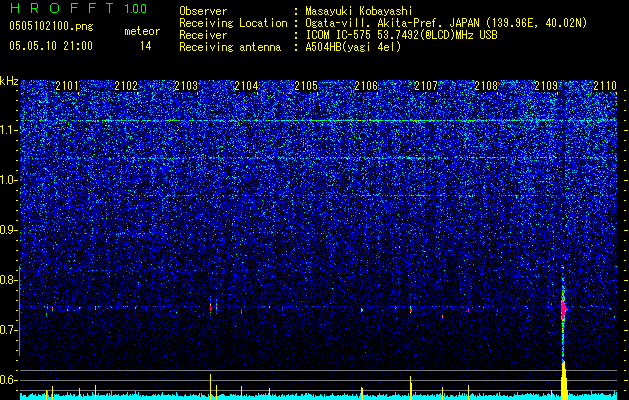This screenshot has width=629, height=400.
Task: Click the A504HB(yagi 4el) antenna text
Action: point(353,47)
